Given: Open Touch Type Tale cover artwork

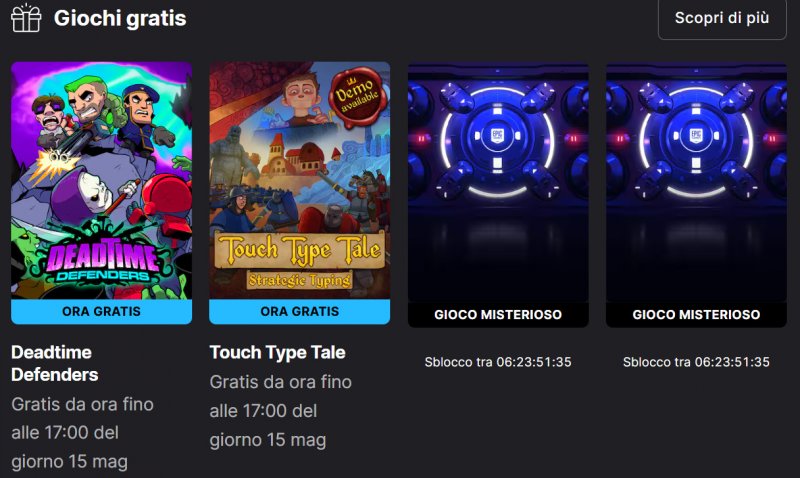Looking at the screenshot, I should (x=299, y=181).
